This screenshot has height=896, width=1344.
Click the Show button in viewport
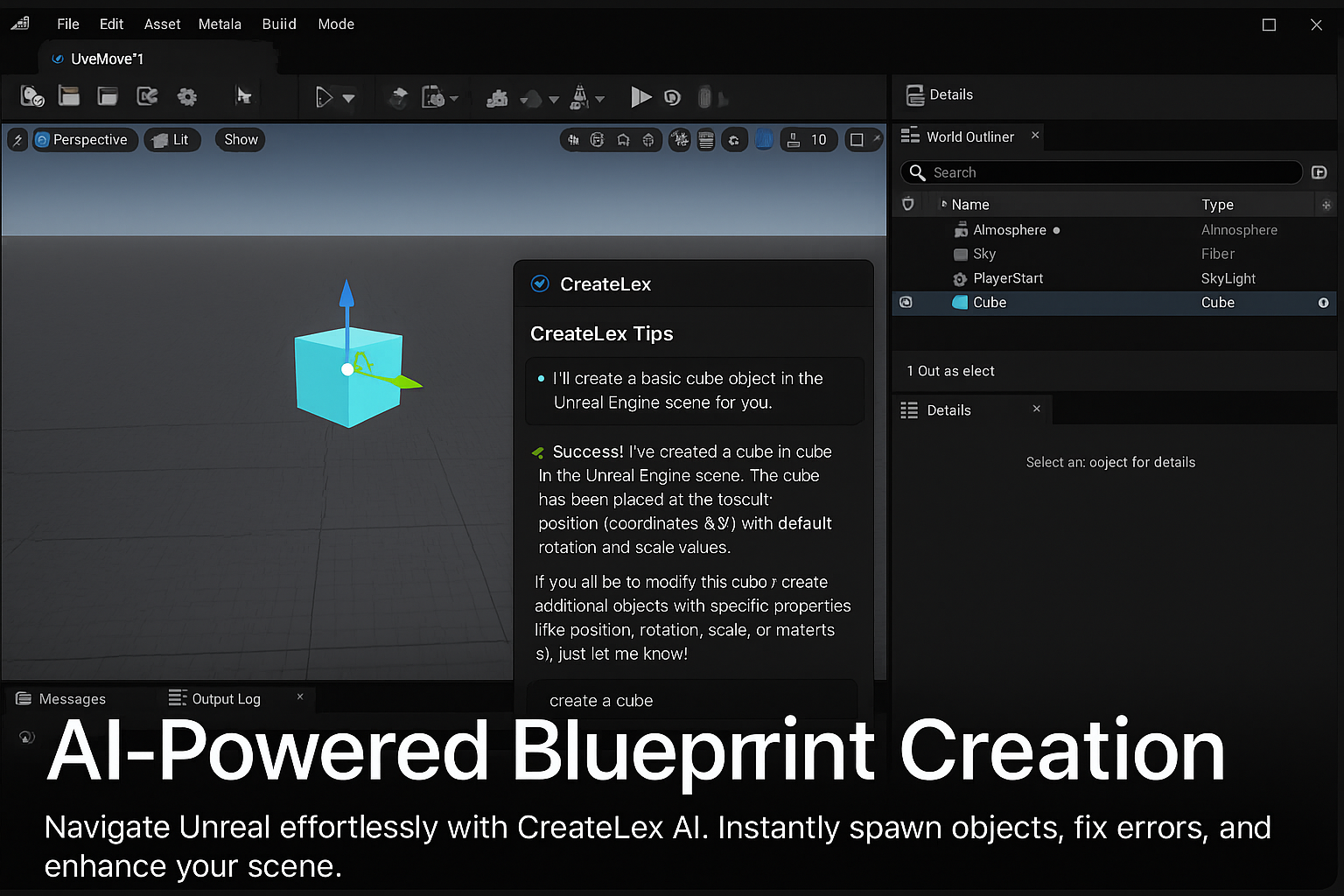(x=241, y=140)
